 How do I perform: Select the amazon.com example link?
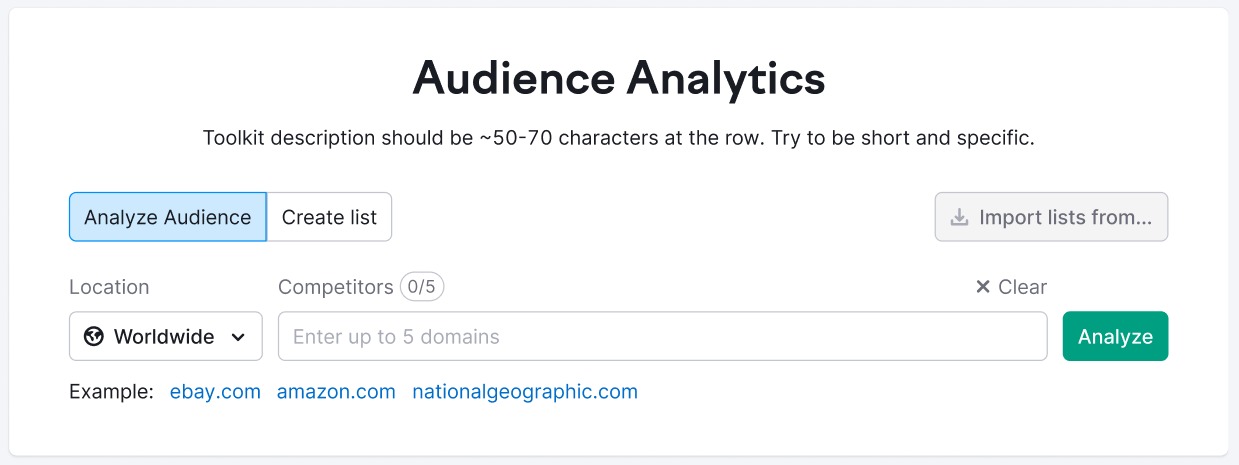(x=336, y=392)
